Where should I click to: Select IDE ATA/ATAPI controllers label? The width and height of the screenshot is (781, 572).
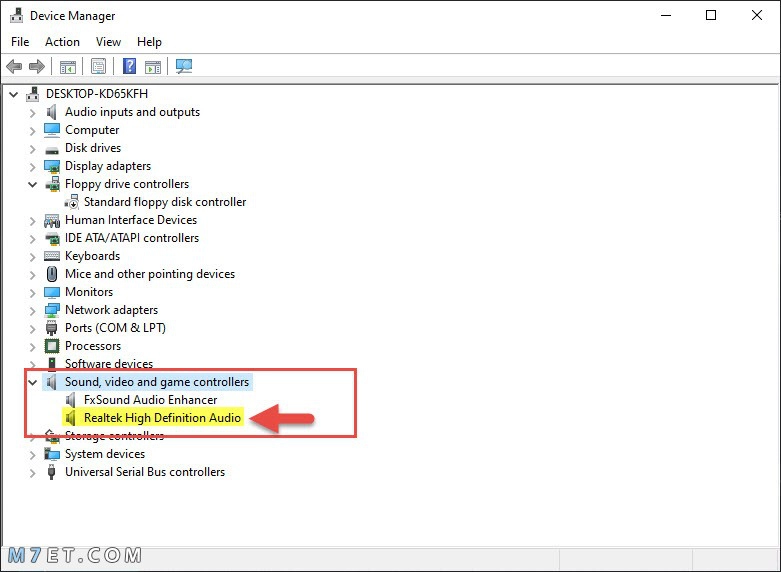(131, 238)
